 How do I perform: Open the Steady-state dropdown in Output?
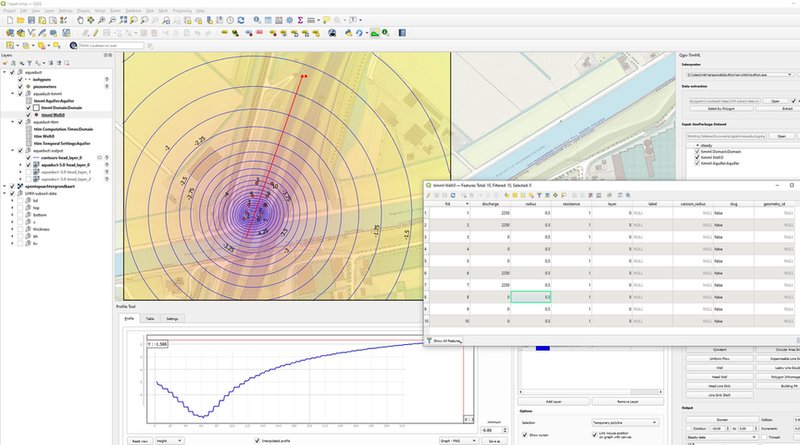(x=722, y=437)
